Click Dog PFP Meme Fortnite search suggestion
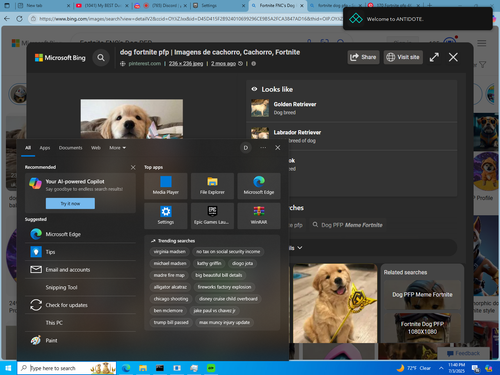The image size is (500, 375). (348, 225)
